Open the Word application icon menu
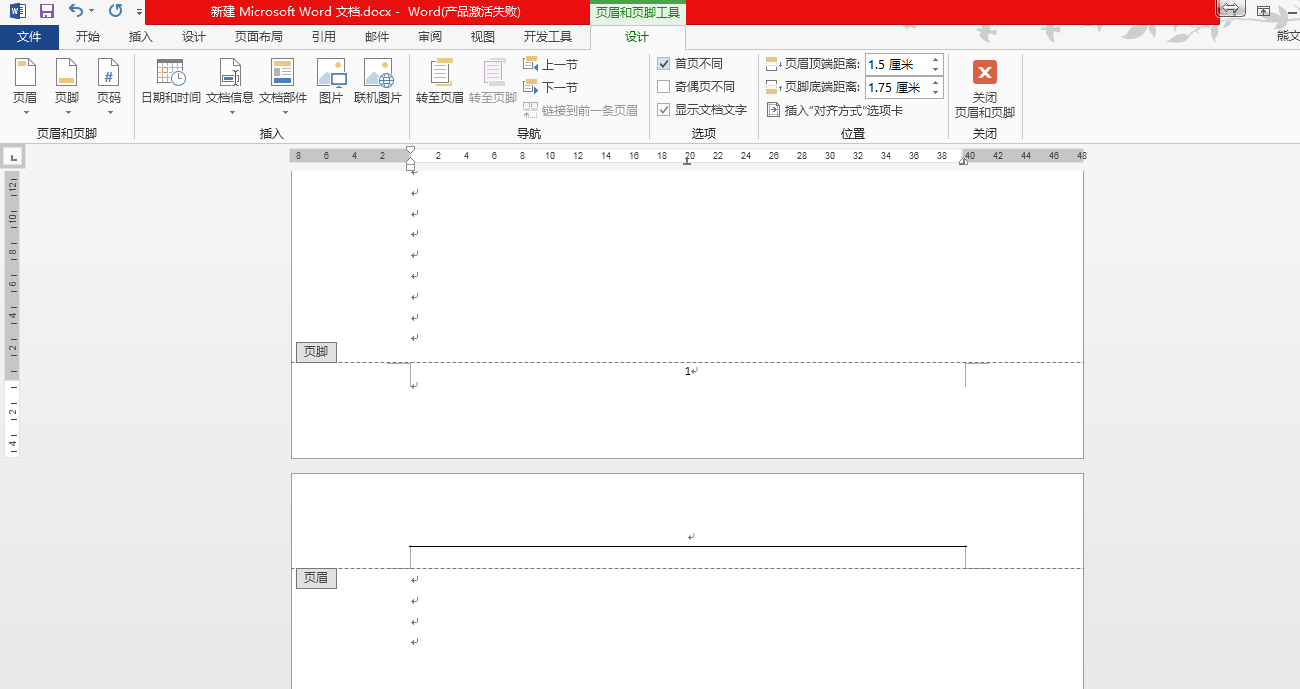1300x689 pixels. (x=18, y=11)
